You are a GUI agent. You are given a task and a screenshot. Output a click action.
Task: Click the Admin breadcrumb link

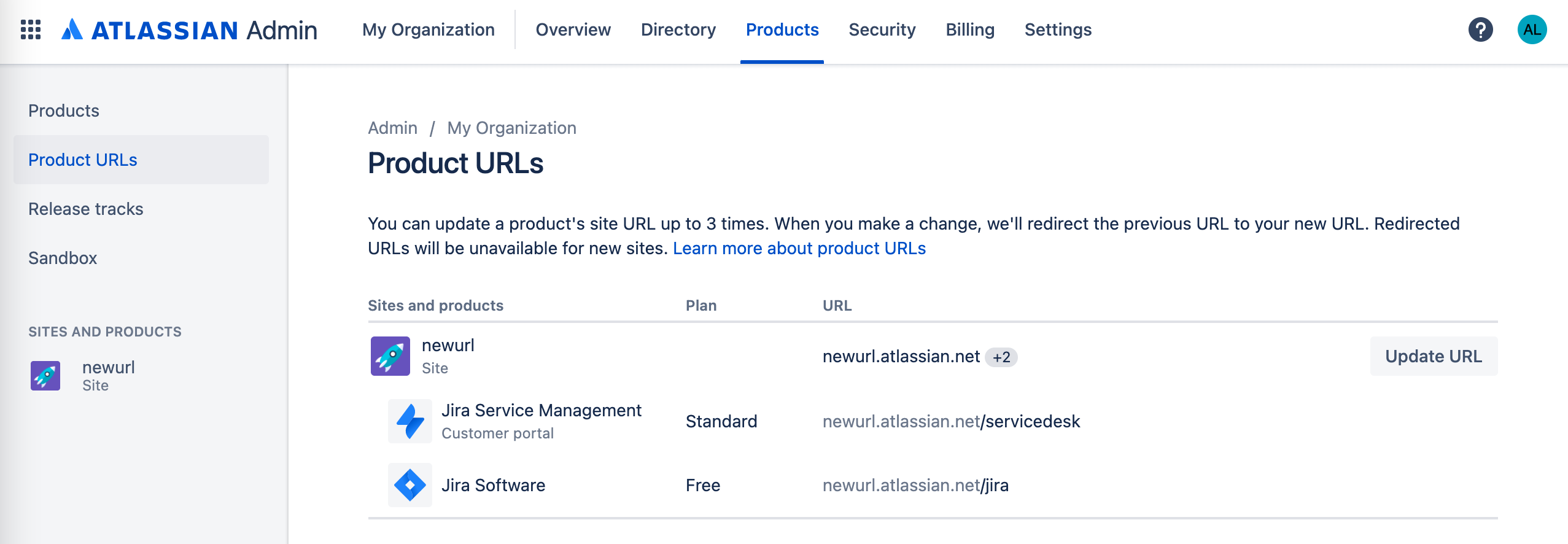[x=393, y=128]
